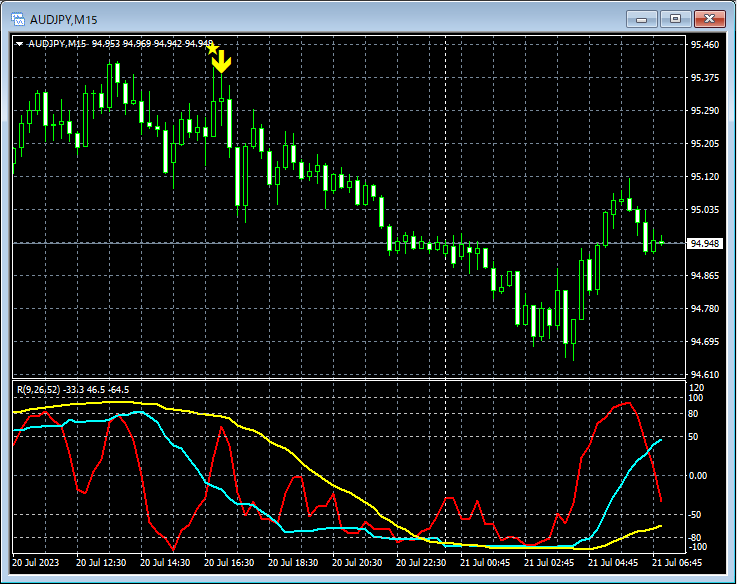Close the AUDJPY,M15 chart window
The width and height of the screenshot is (738, 584).
709,19
